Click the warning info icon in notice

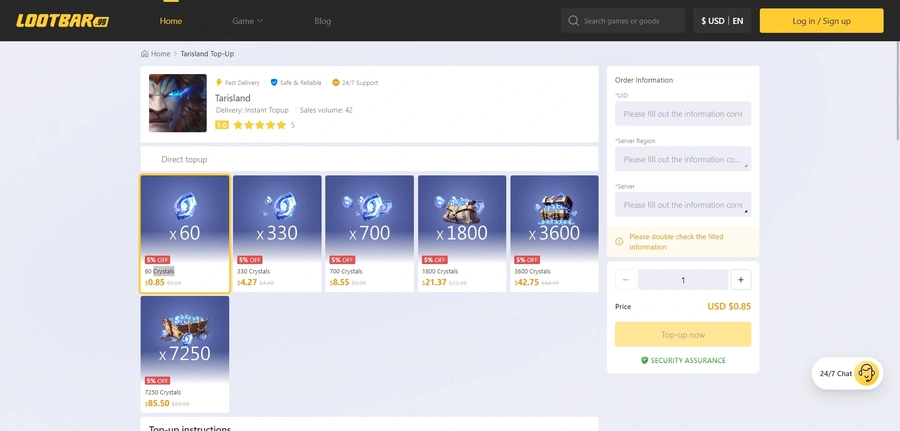[619, 242]
